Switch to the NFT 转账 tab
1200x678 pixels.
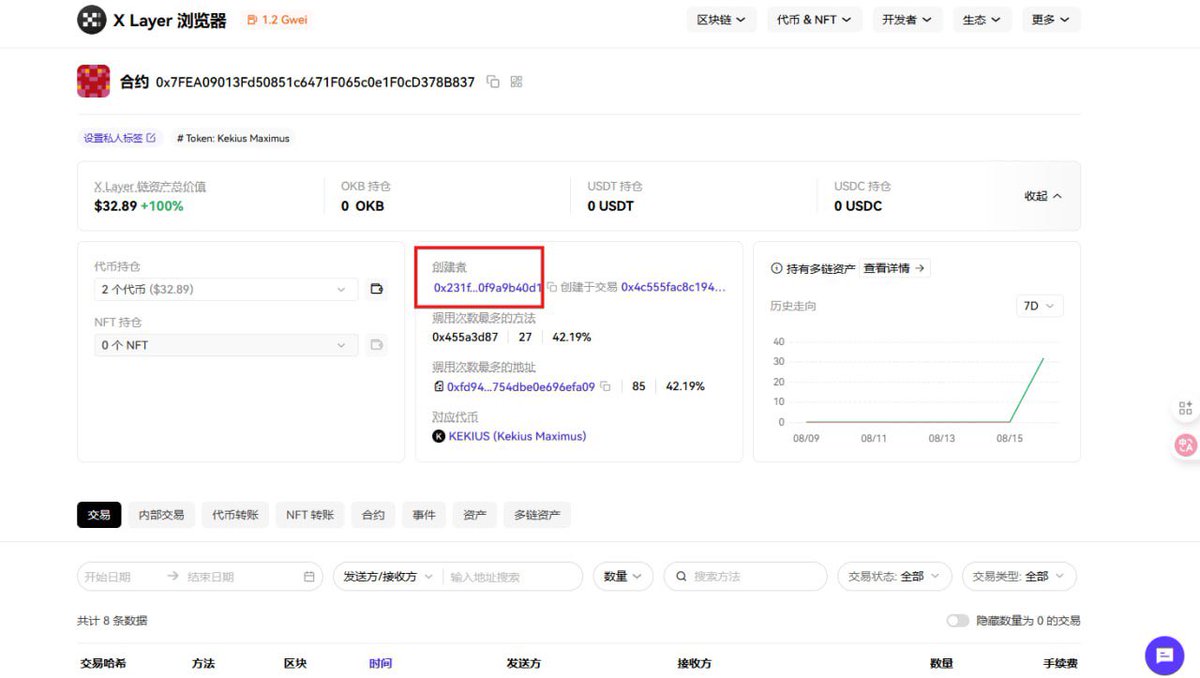click(310, 515)
